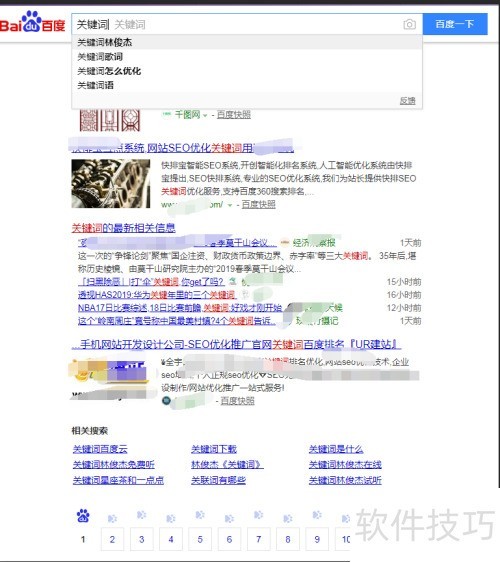Open the 网站SEO优化关键词 result title
Image resolution: width=500 pixels, height=562 pixels.
(183, 148)
